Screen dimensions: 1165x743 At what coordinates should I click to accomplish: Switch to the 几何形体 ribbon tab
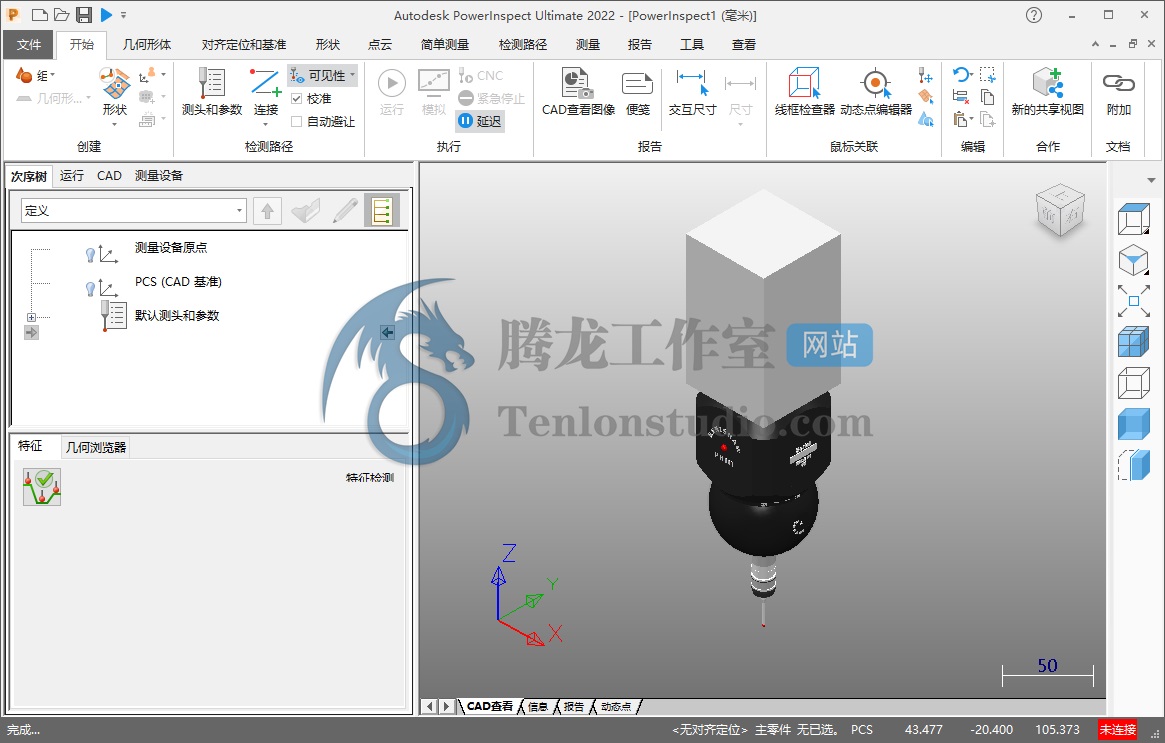[147, 45]
